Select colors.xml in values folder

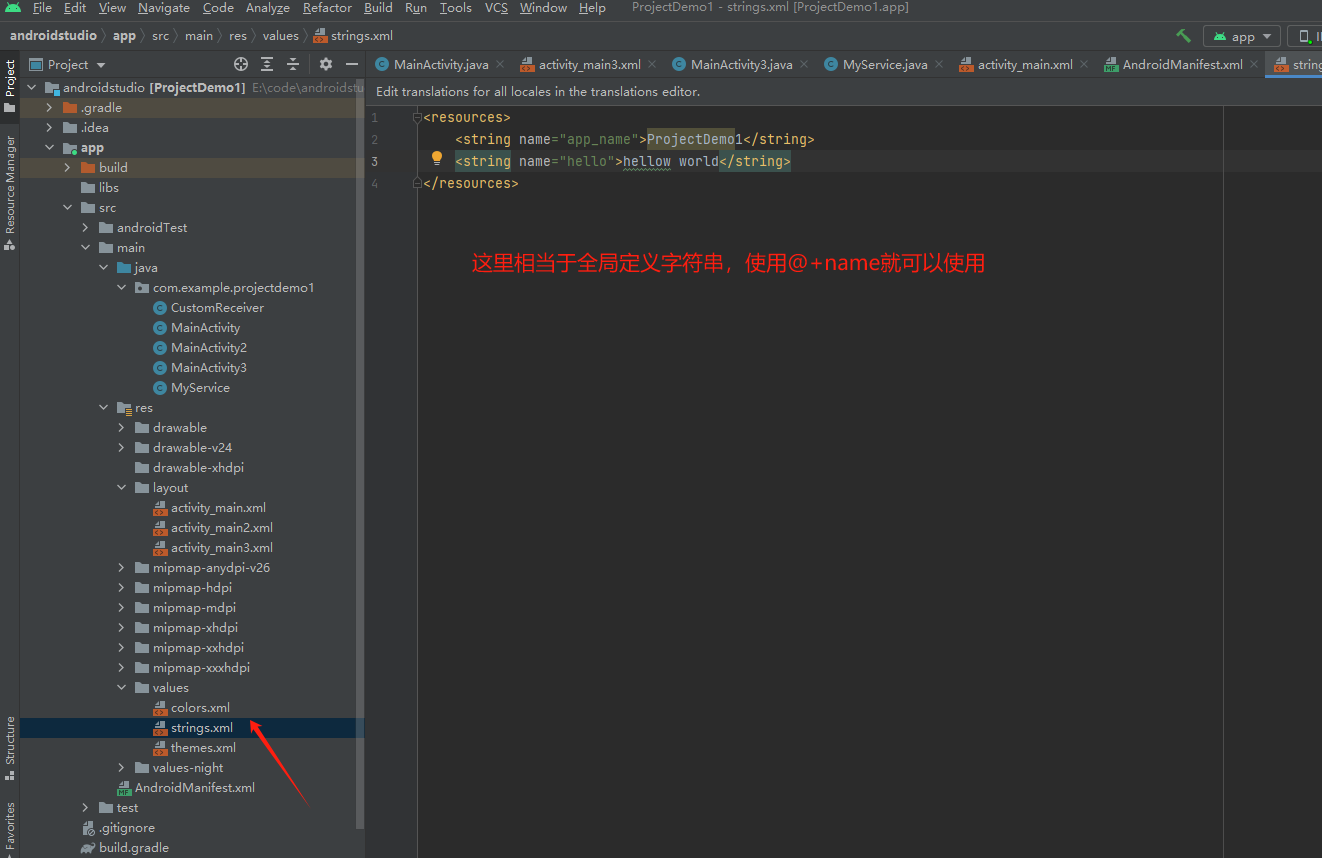pos(200,707)
